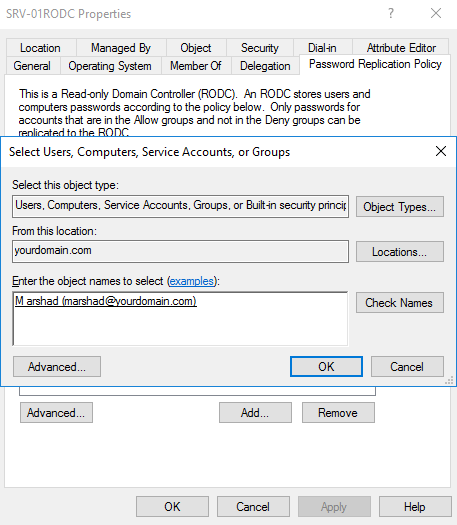Open the examples help link

click(192, 281)
